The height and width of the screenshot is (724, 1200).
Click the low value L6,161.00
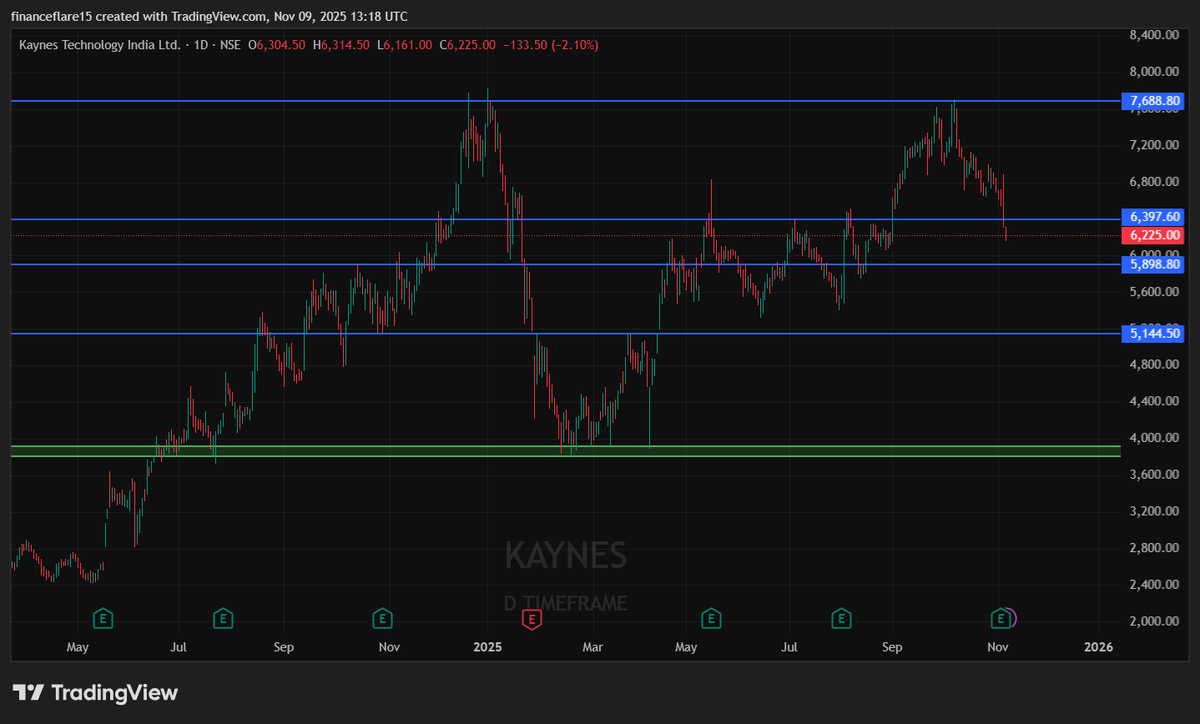point(405,45)
